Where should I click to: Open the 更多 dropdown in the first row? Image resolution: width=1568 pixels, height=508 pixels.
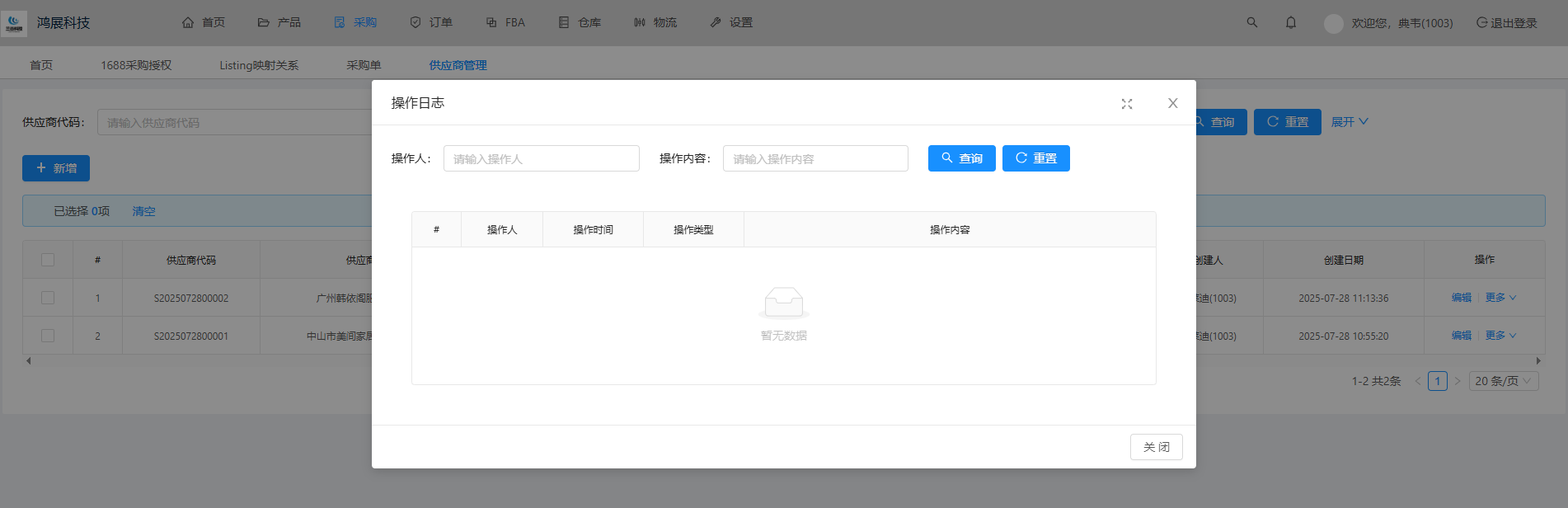click(1500, 298)
